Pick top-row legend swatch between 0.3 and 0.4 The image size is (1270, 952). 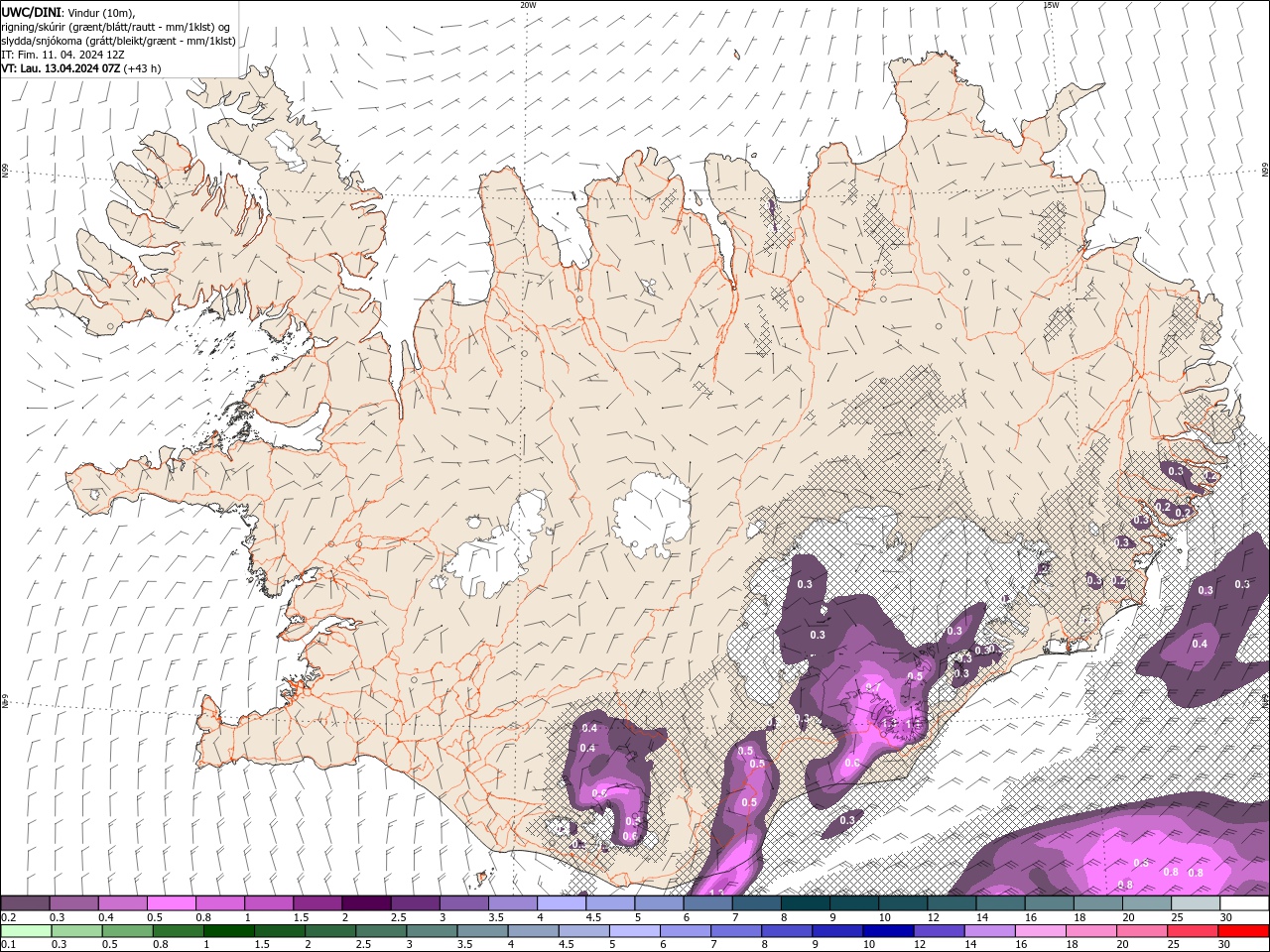(73, 903)
